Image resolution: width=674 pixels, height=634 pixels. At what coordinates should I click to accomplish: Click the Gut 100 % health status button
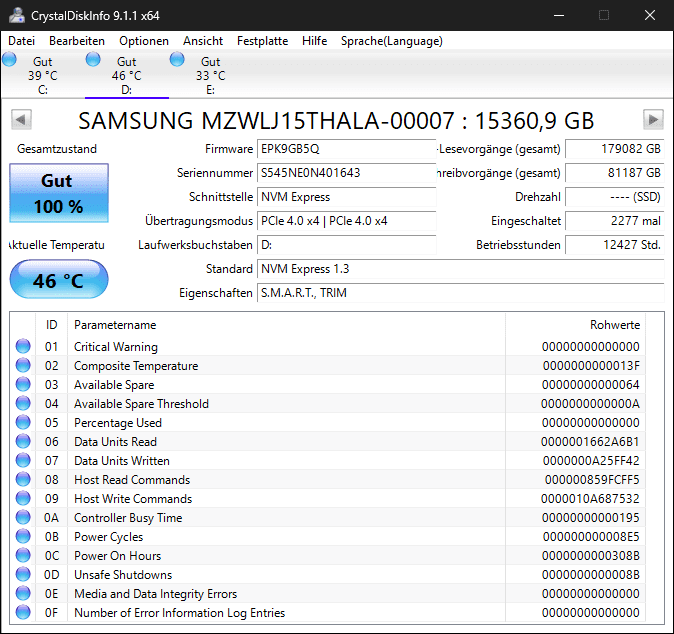click(x=59, y=193)
